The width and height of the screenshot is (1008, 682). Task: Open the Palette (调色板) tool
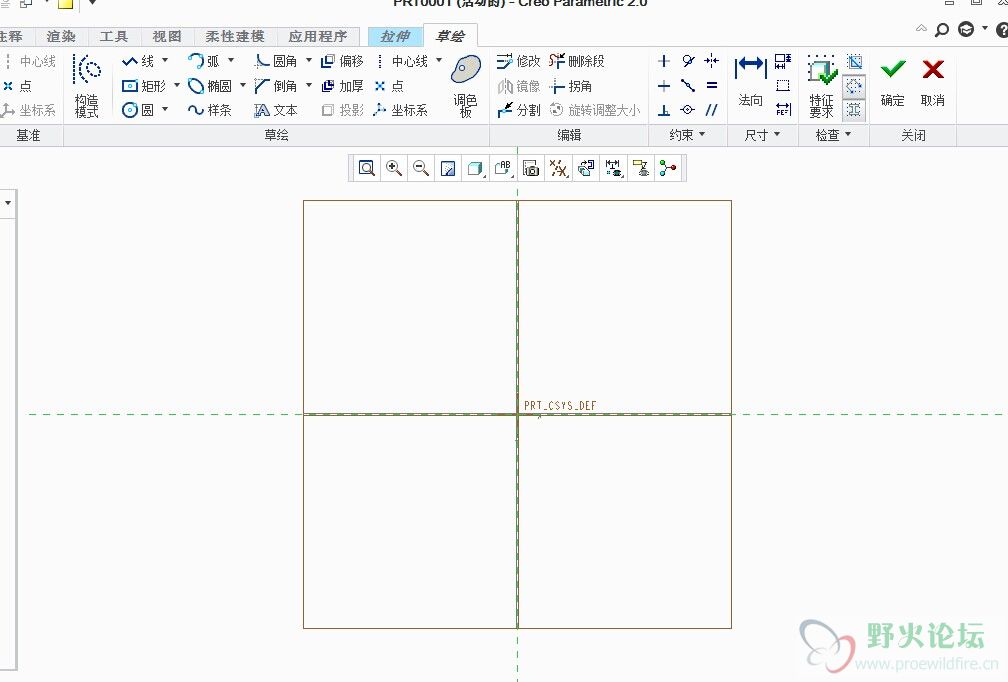[x=465, y=85]
